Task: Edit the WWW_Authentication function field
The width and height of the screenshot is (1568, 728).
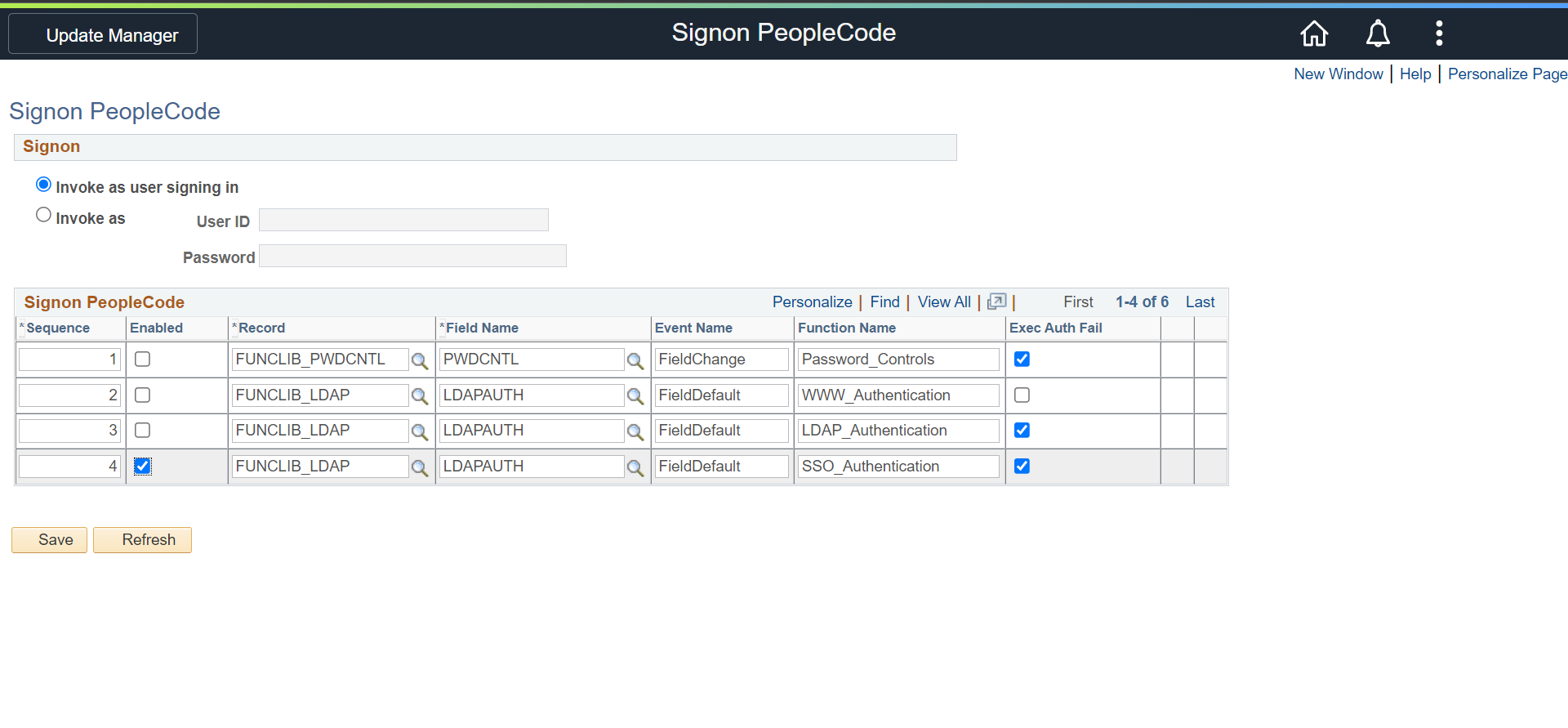Action: (x=898, y=395)
